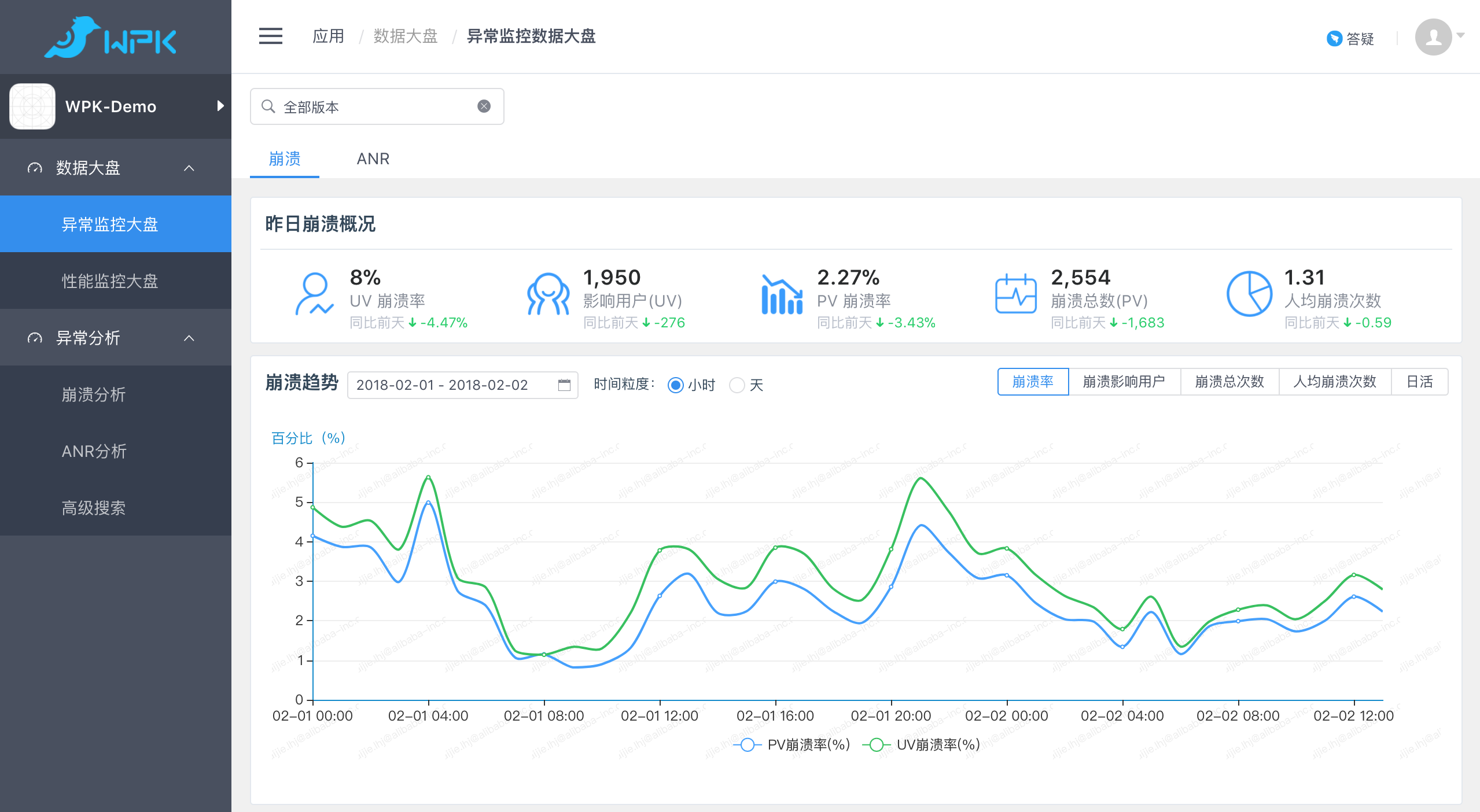Click the 答疑 help icon
Image resolution: width=1480 pixels, height=812 pixels.
point(1334,38)
